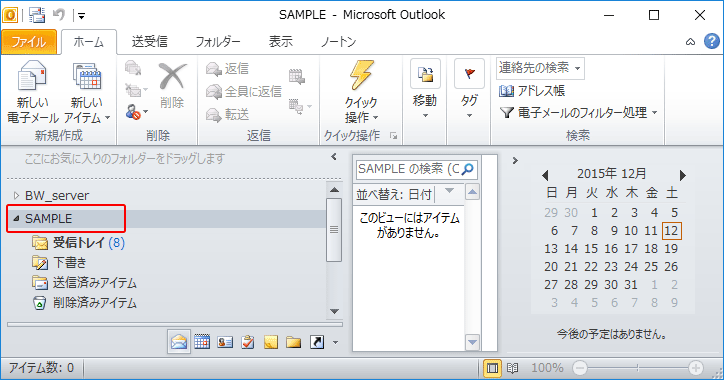Create a new email with 新しい電子メール

pyautogui.click(x=32, y=92)
